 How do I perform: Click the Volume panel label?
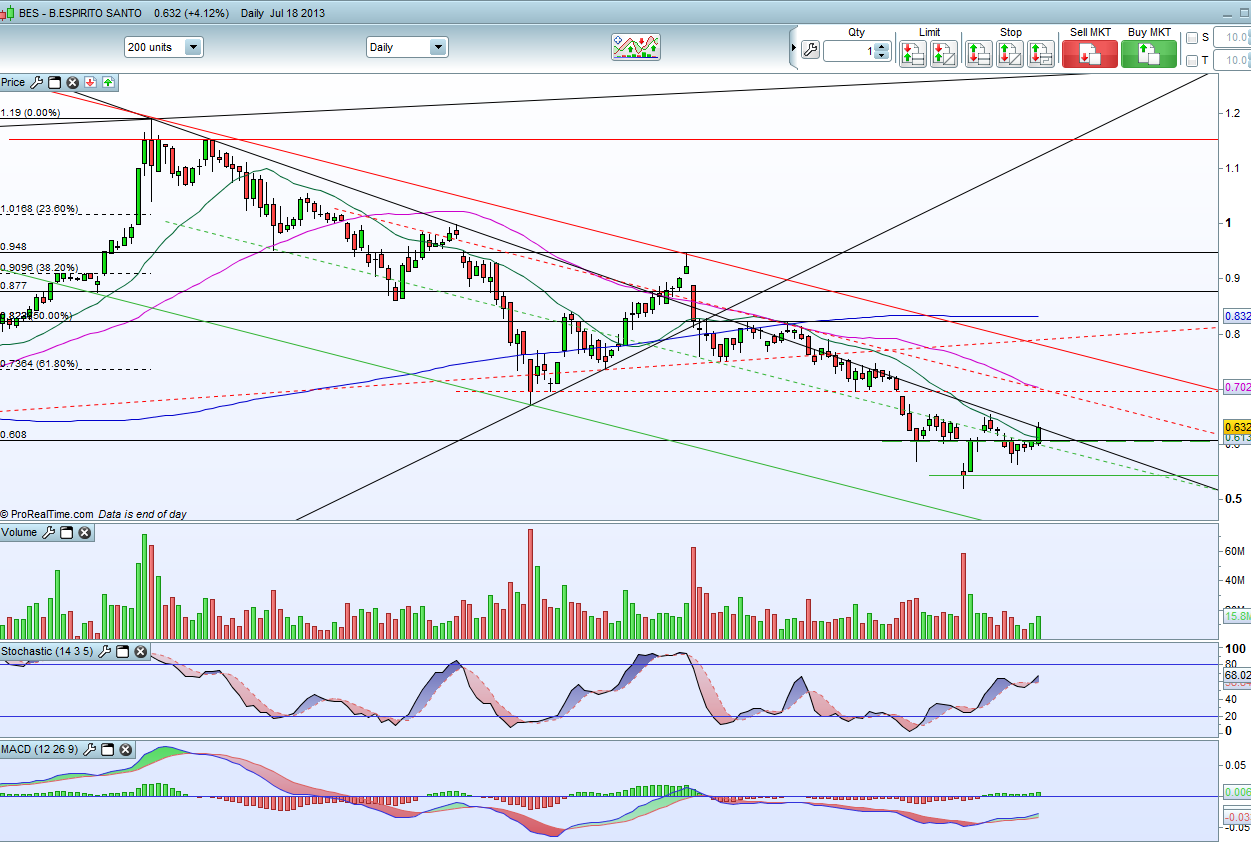19,533
